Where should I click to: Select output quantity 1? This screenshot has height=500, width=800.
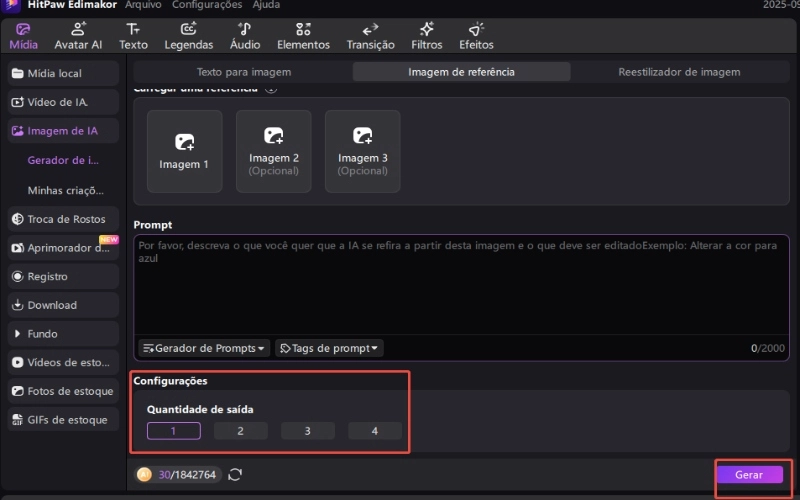(x=173, y=431)
